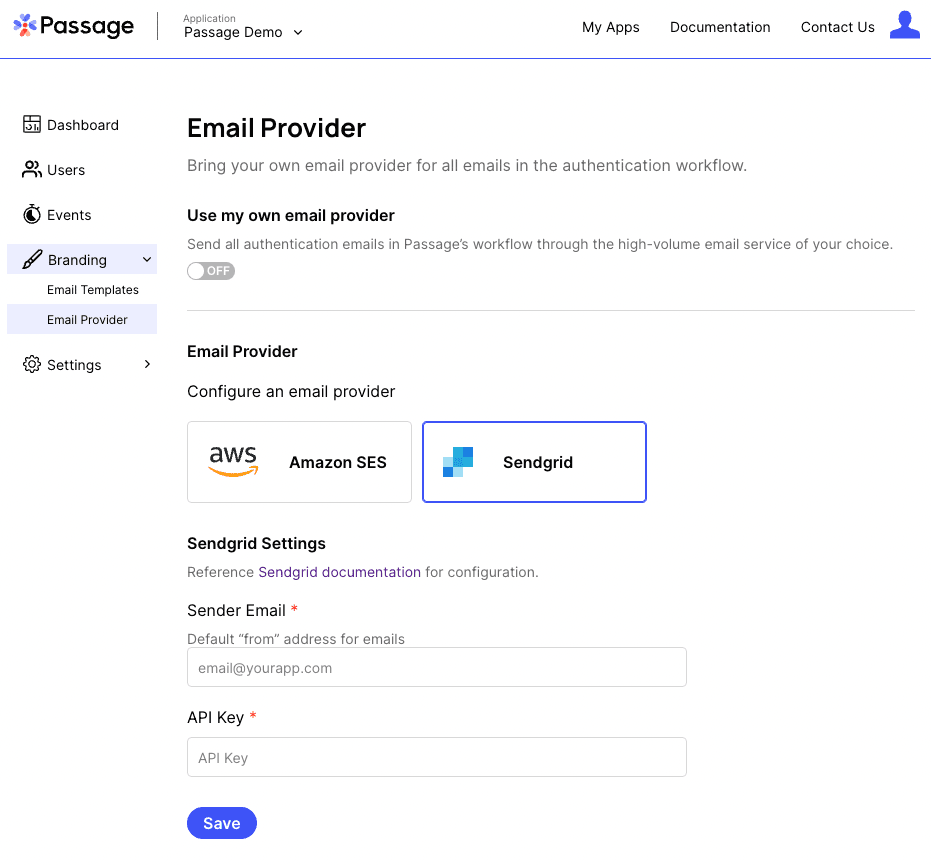
Task: Collapse the Branding section chevron
Action: click(145, 259)
